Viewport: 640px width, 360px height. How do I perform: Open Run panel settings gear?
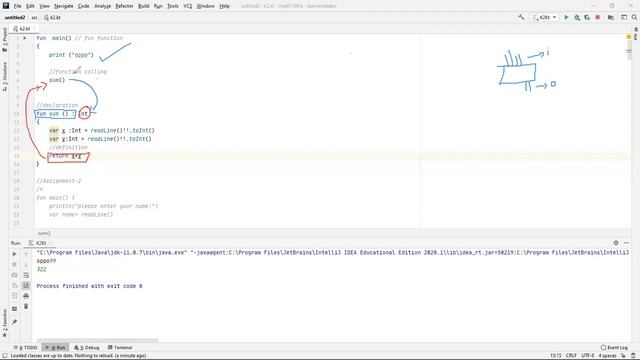tap(616, 243)
